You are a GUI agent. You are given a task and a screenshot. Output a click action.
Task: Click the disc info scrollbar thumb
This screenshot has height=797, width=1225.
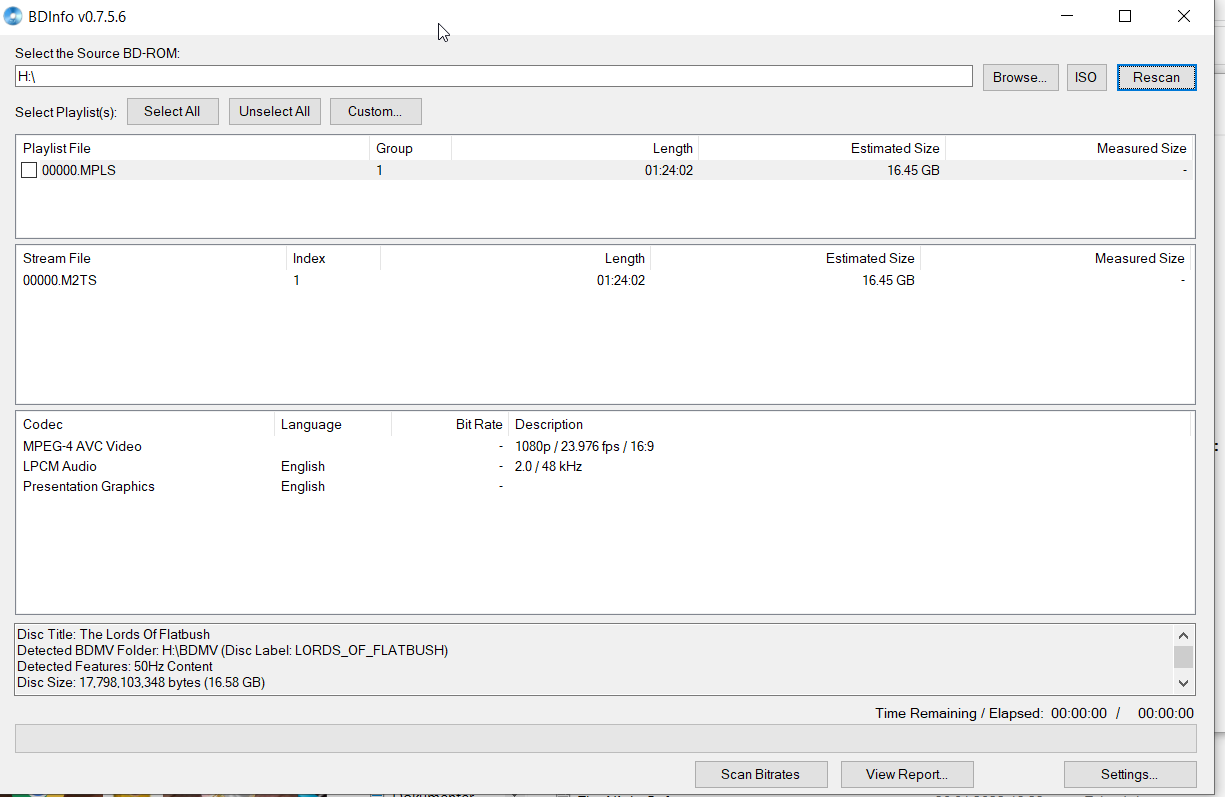(1184, 657)
